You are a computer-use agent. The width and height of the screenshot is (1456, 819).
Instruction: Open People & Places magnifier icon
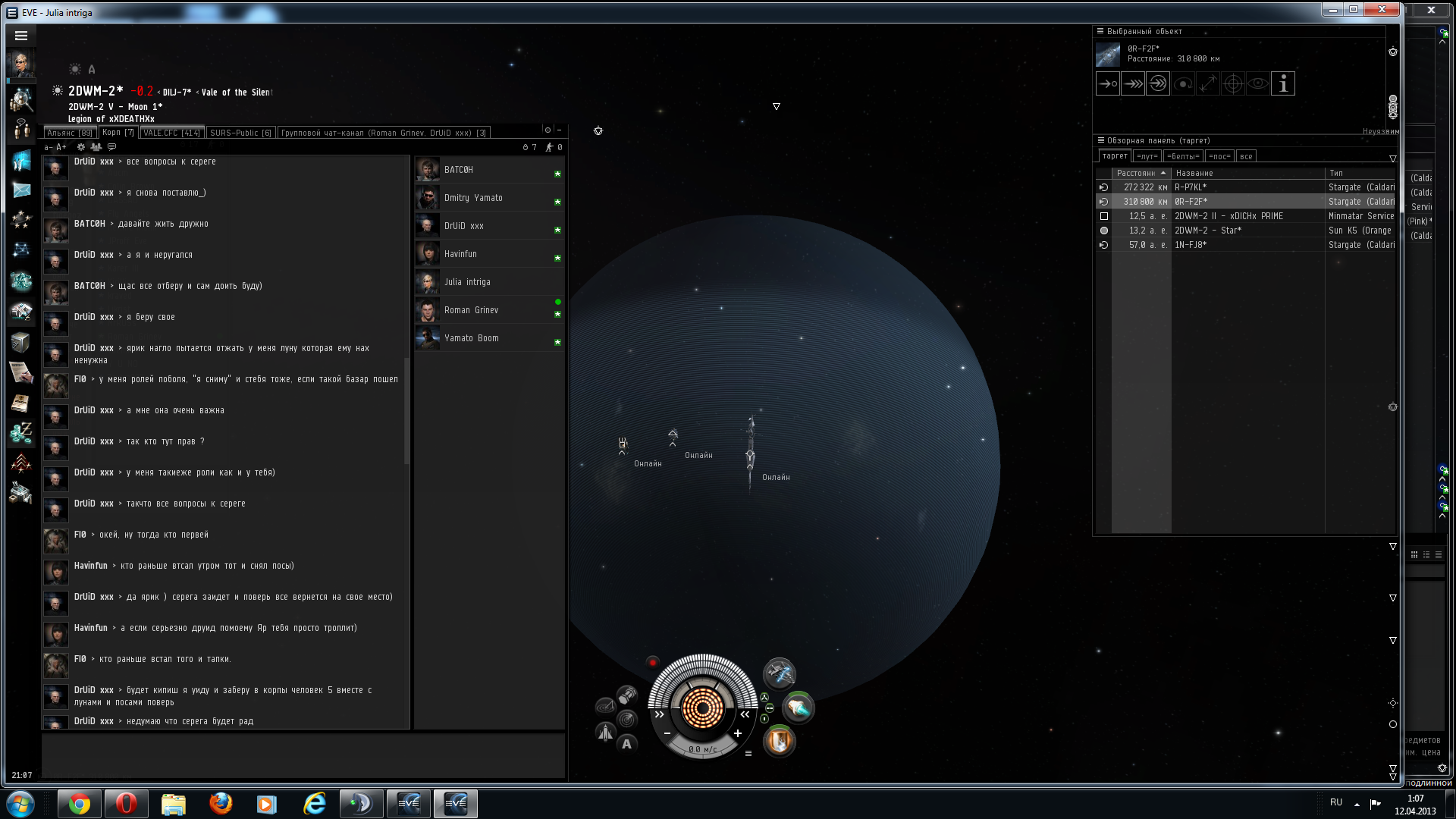tap(21, 99)
